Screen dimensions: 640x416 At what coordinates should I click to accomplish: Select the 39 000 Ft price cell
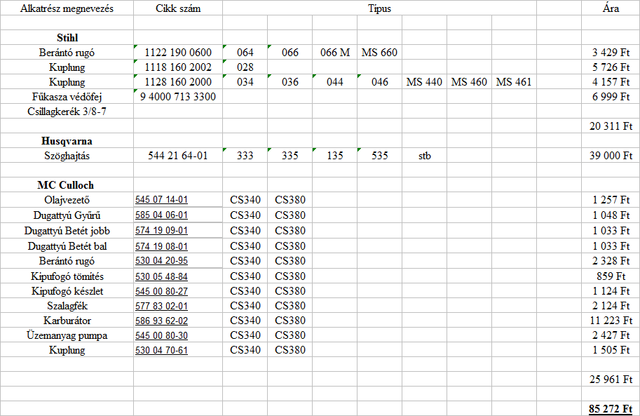point(611,156)
